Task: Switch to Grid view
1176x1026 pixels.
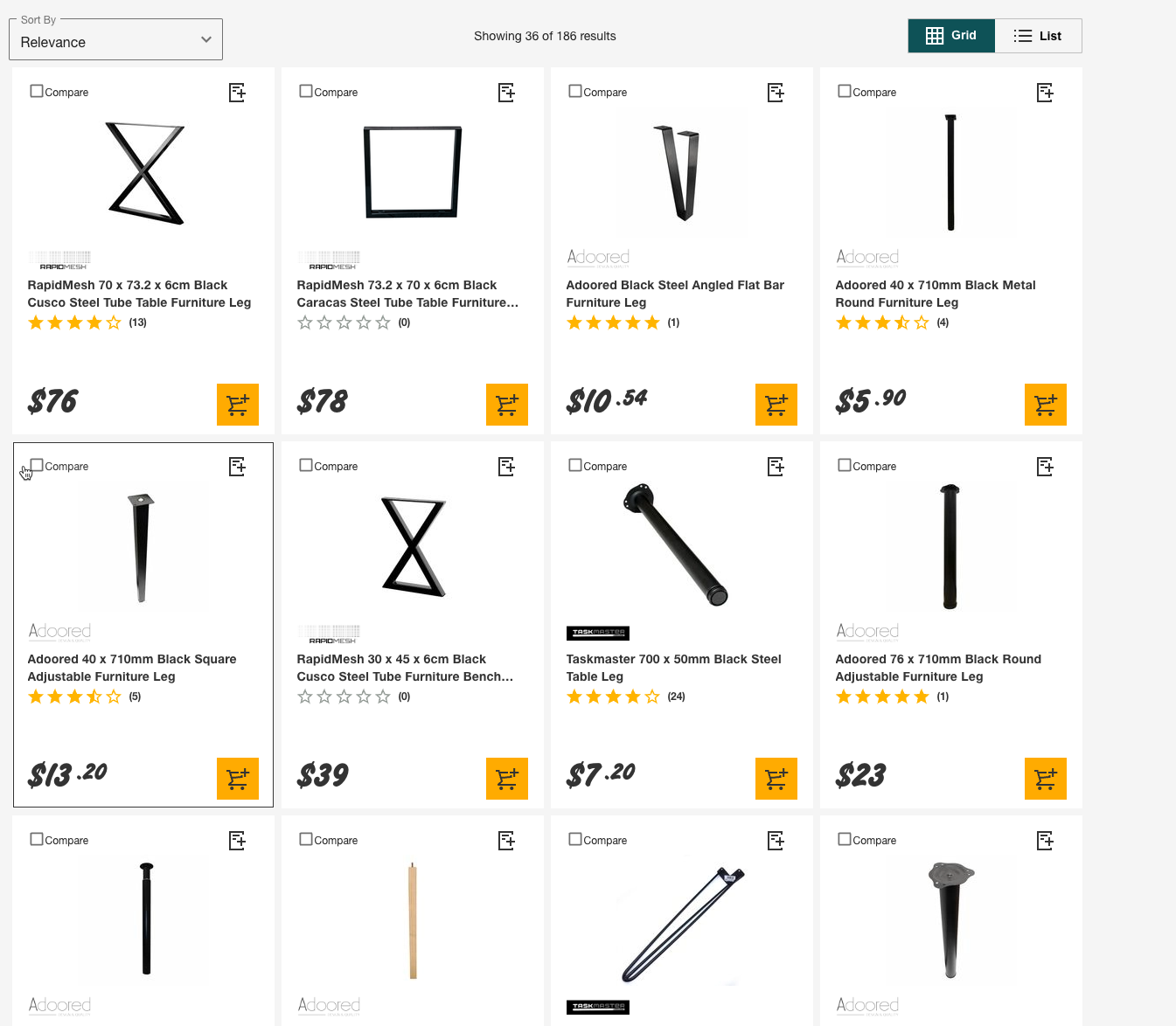Action: [x=951, y=36]
